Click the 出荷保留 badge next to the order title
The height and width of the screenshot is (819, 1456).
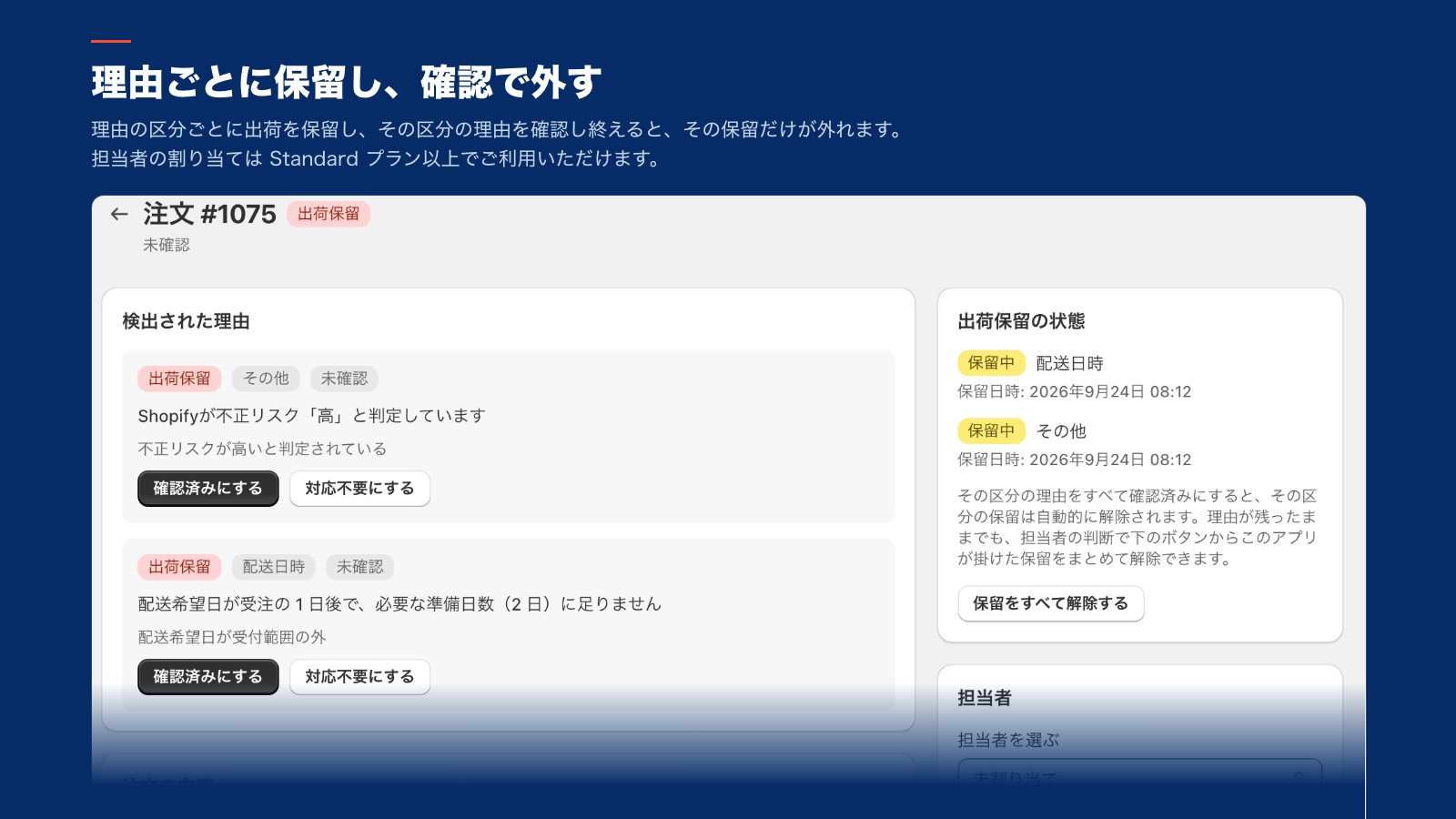tap(329, 214)
